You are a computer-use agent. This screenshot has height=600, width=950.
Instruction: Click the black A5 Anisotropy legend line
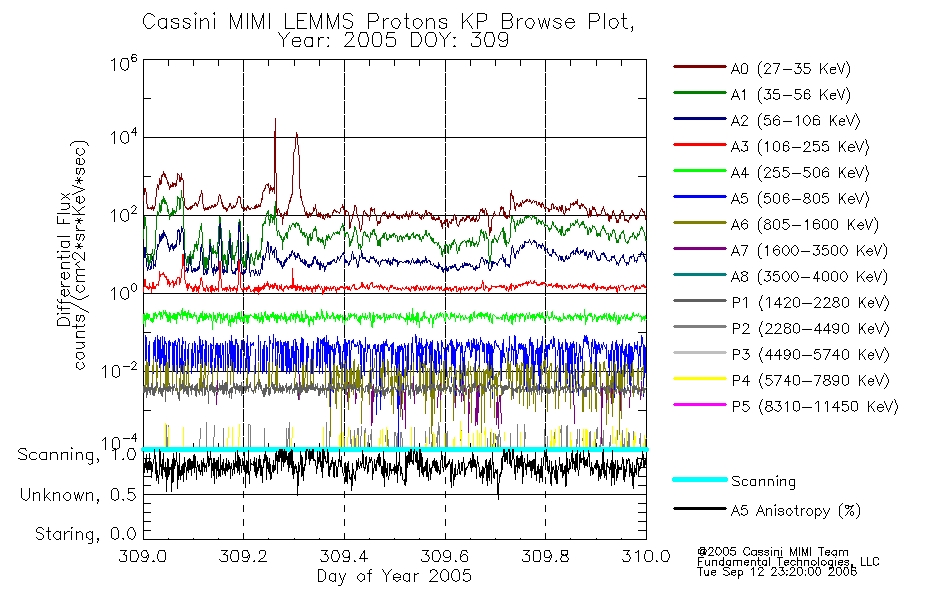coord(700,508)
